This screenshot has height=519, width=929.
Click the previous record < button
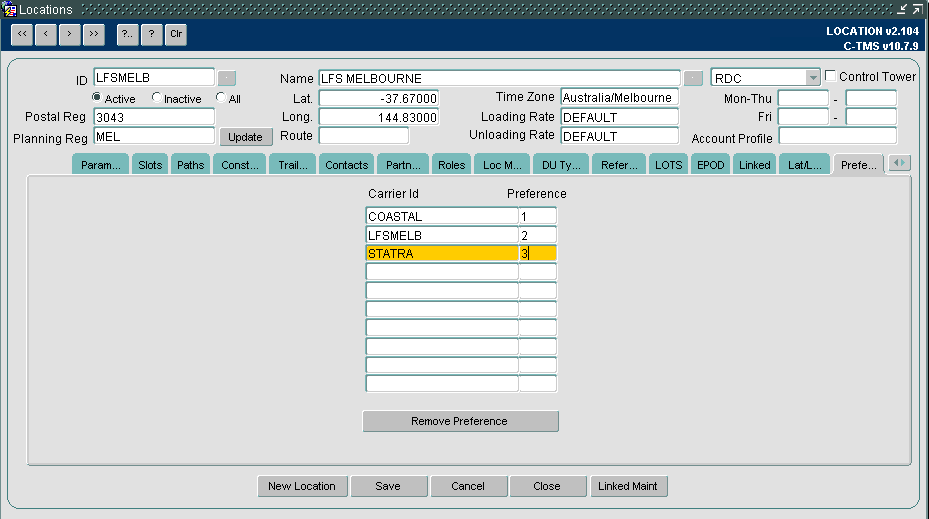46,34
